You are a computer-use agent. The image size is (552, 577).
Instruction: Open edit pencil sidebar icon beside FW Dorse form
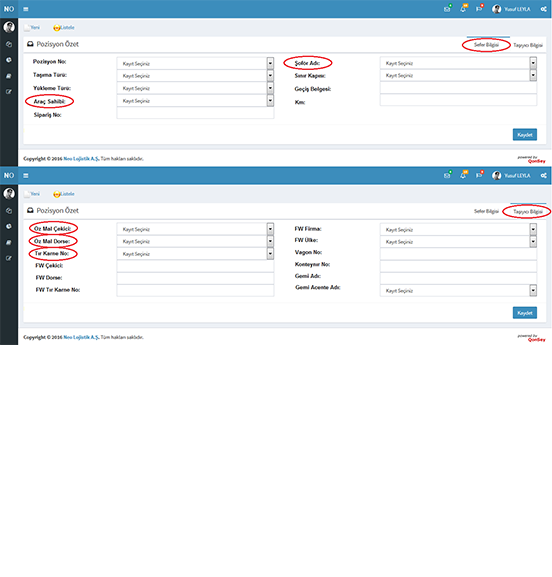[9, 258]
